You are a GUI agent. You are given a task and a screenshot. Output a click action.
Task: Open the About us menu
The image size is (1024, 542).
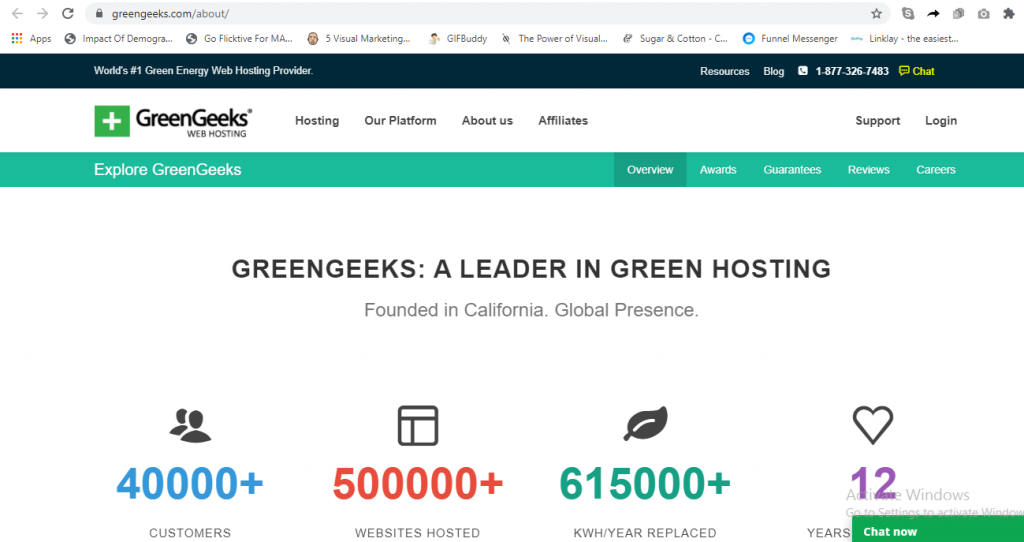487,121
